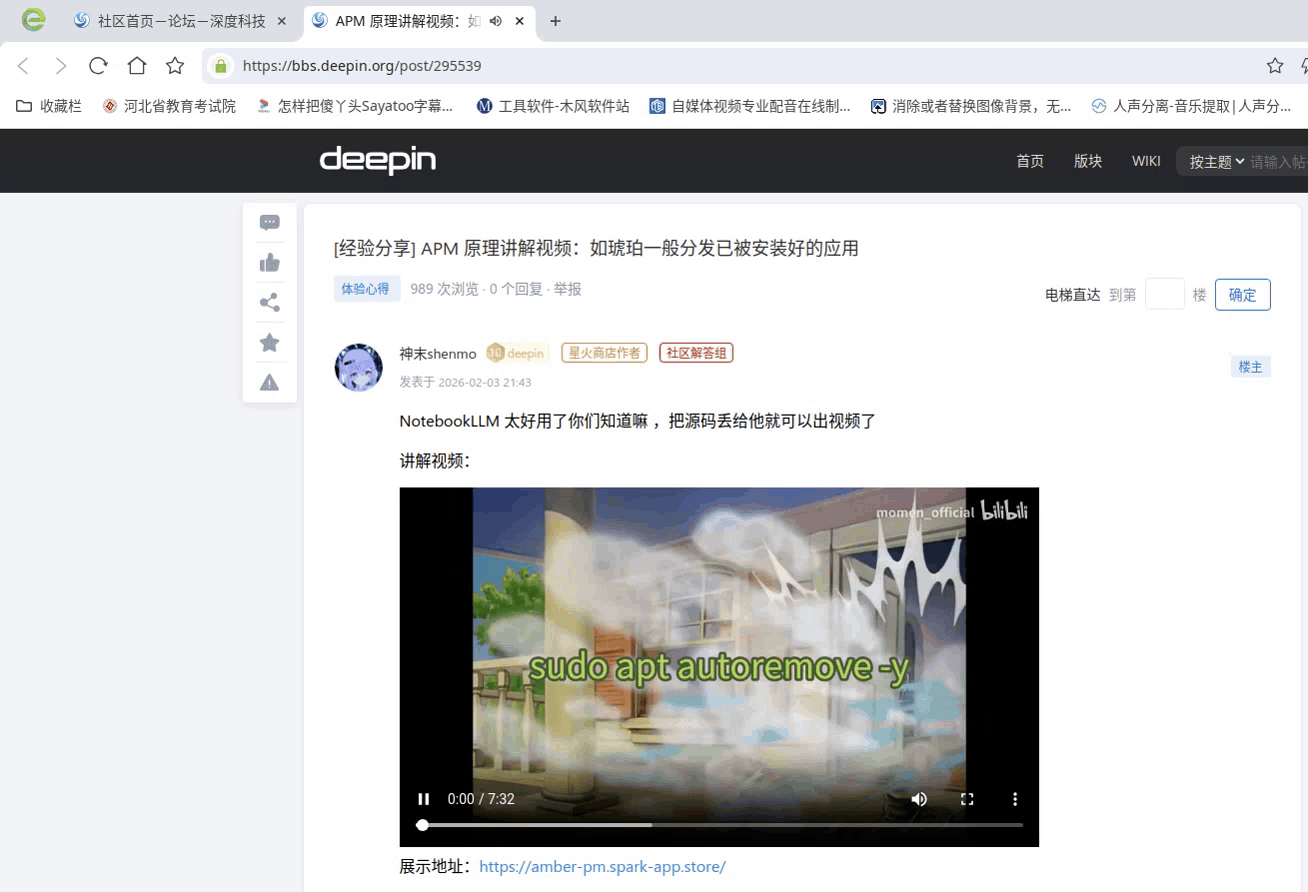Open the video player's three-dot options menu
This screenshot has height=892, width=1308.
(1014, 799)
